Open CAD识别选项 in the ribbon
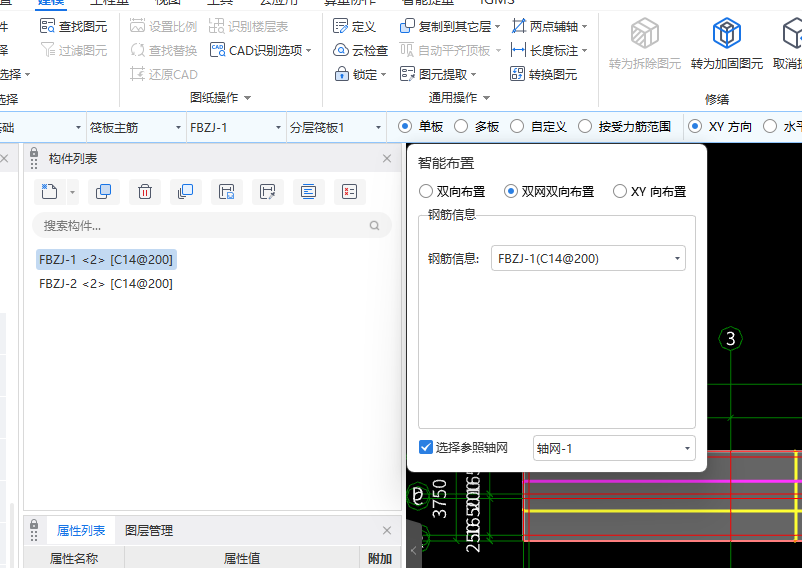 [x=261, y=50]
